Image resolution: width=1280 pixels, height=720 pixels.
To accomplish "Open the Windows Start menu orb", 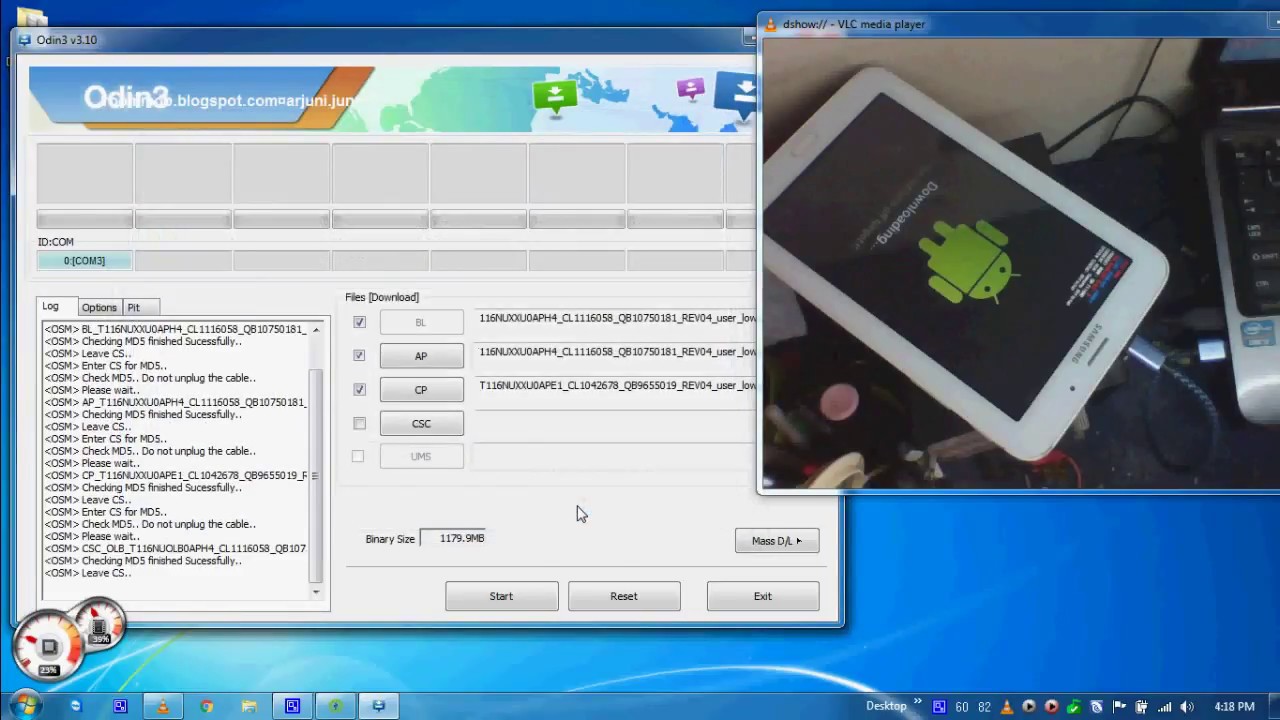I will click(24, 705).
